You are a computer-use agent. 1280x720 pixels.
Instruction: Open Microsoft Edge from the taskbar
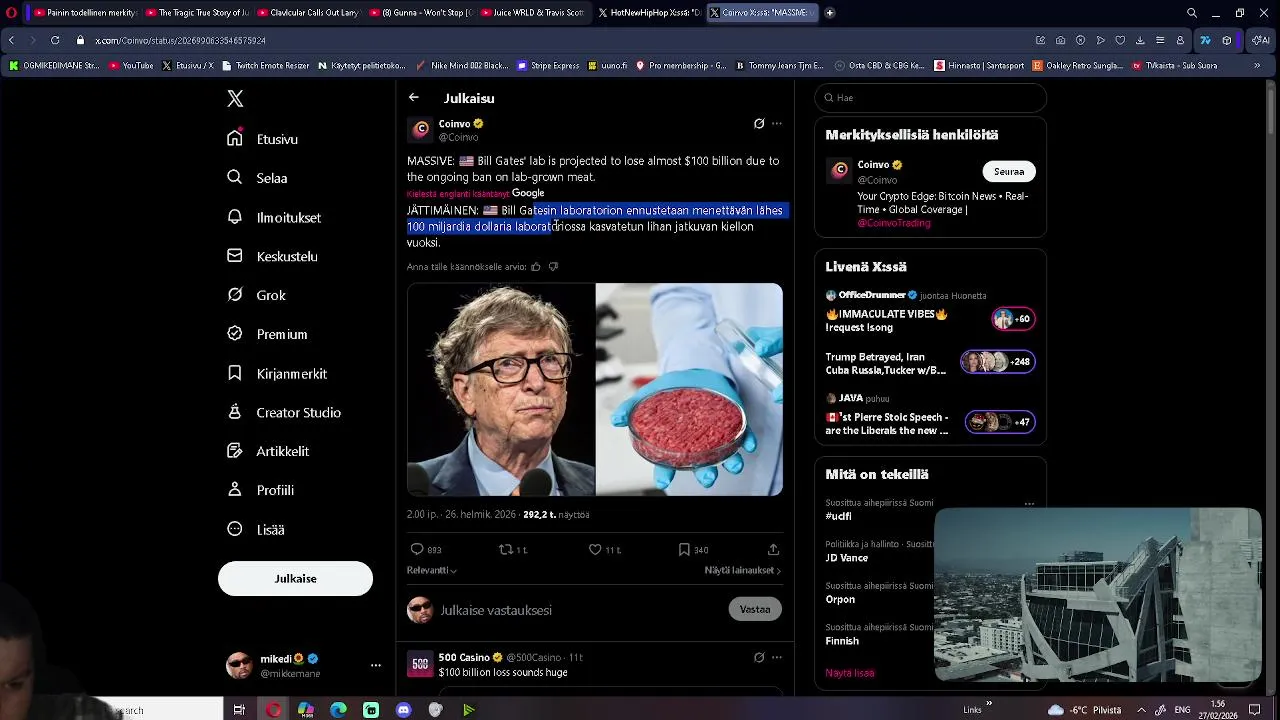click(338, 710)
